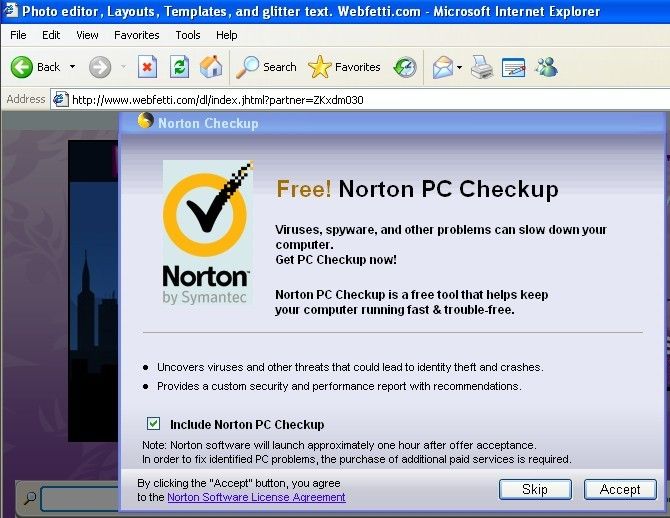This screenshot has height=518, width=670.
Task: Open the File menu
Action: (x=18, y=35)
